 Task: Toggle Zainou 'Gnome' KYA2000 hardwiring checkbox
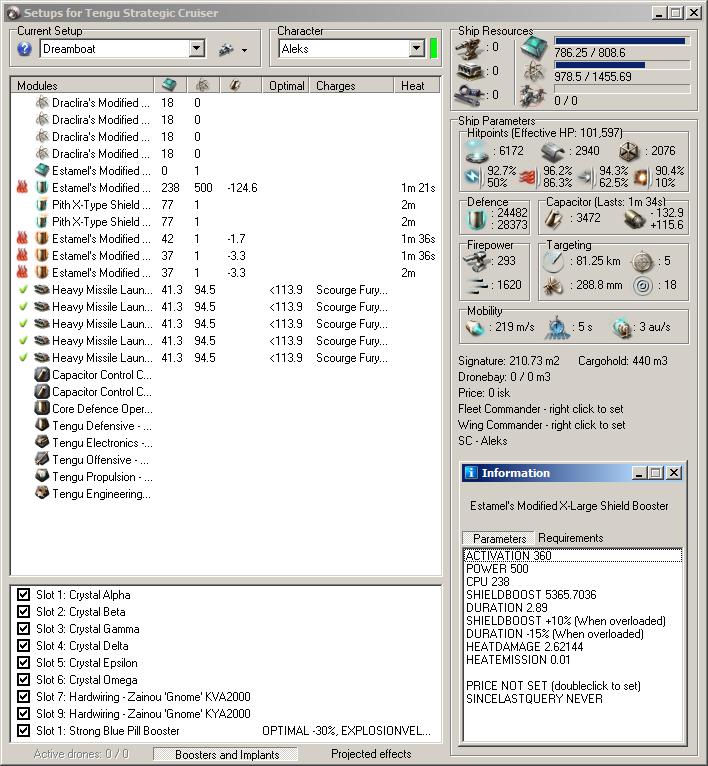click(23, 713)
